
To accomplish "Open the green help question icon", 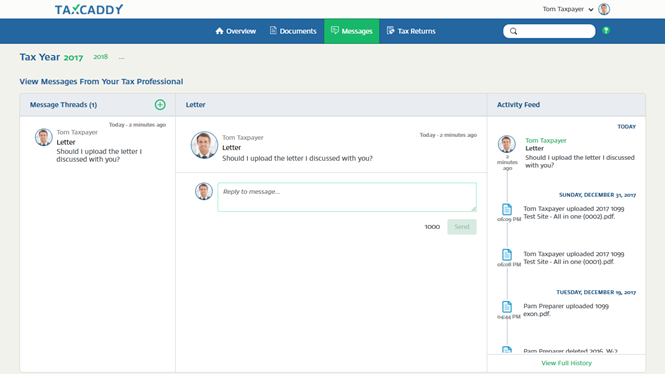I will point(606,31).
